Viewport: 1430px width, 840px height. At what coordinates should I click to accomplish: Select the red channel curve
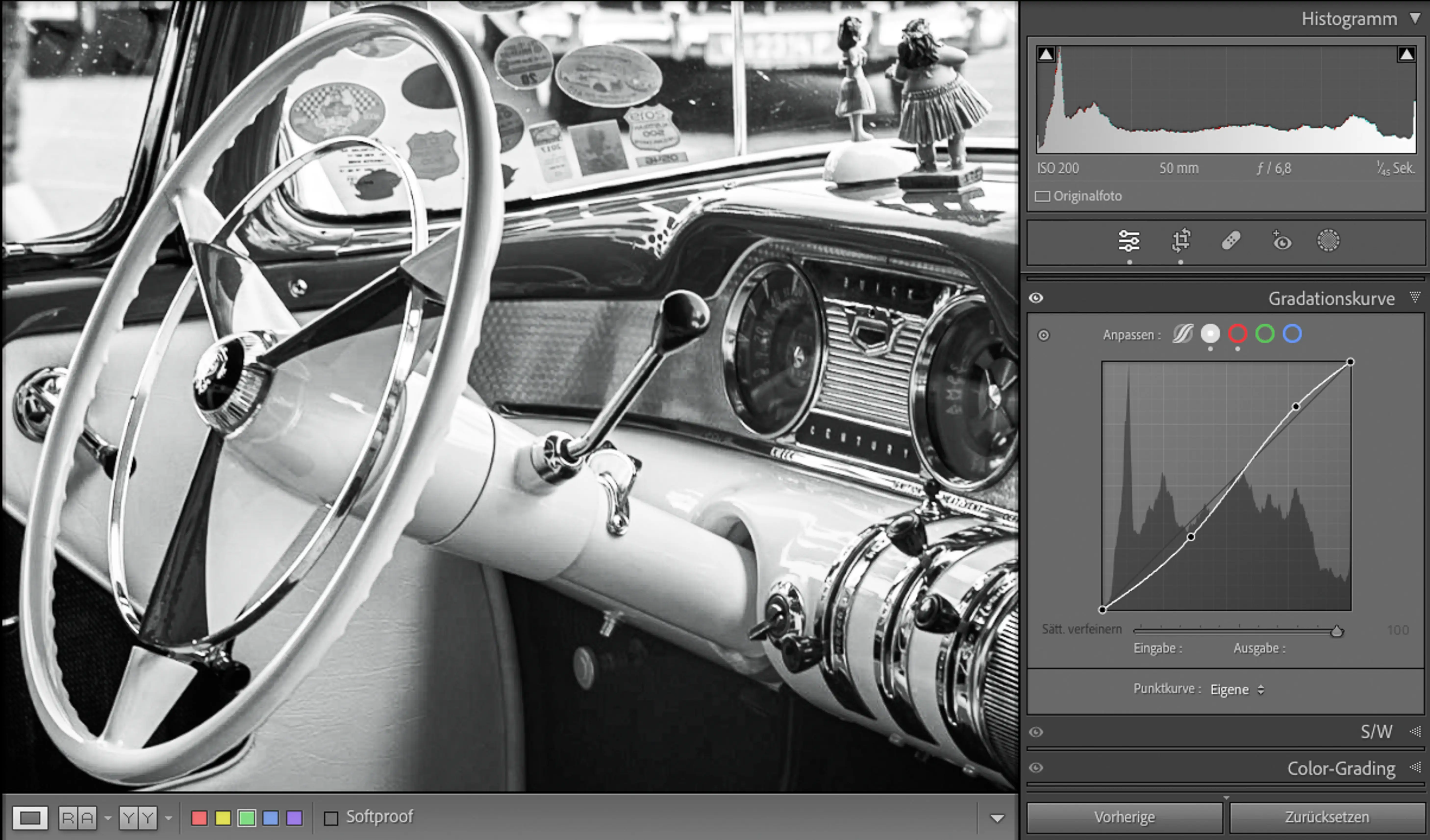coord(1238,334)
